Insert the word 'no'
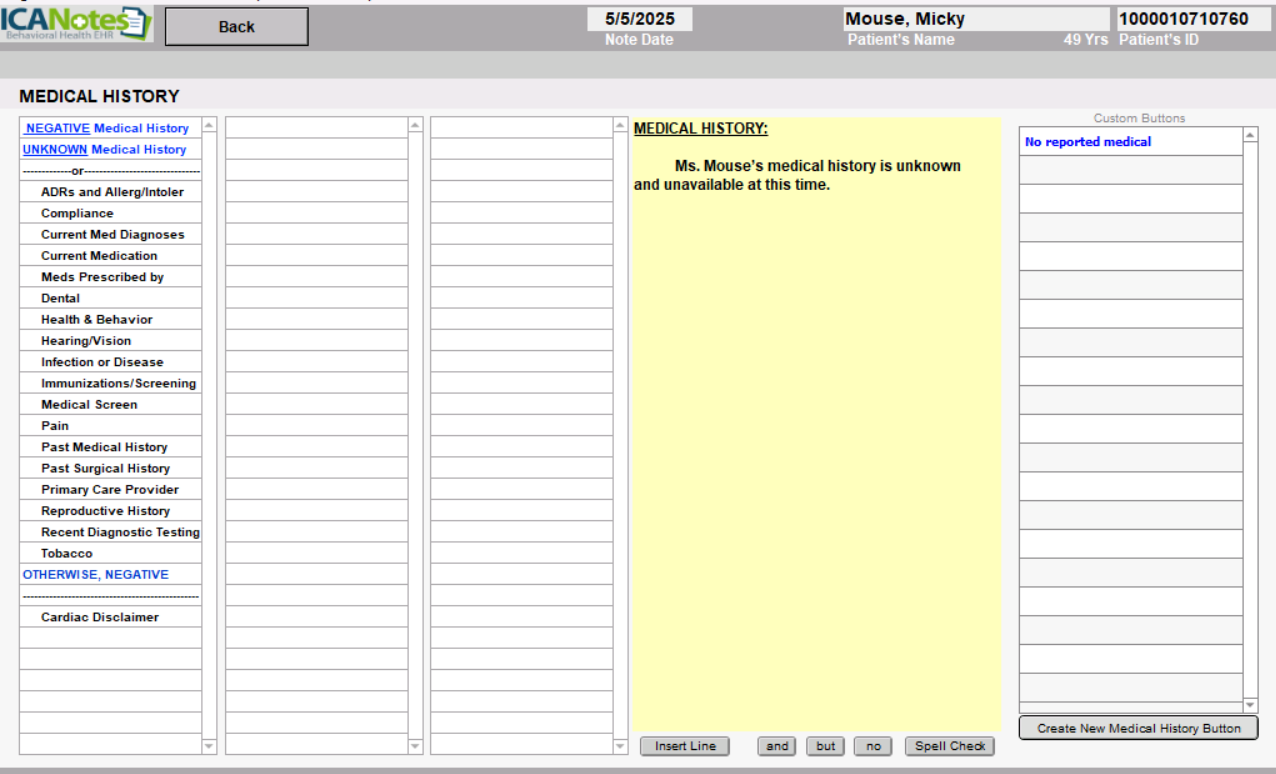The width and height of the screenshot is (1276, 774). (x=873, y=746)
